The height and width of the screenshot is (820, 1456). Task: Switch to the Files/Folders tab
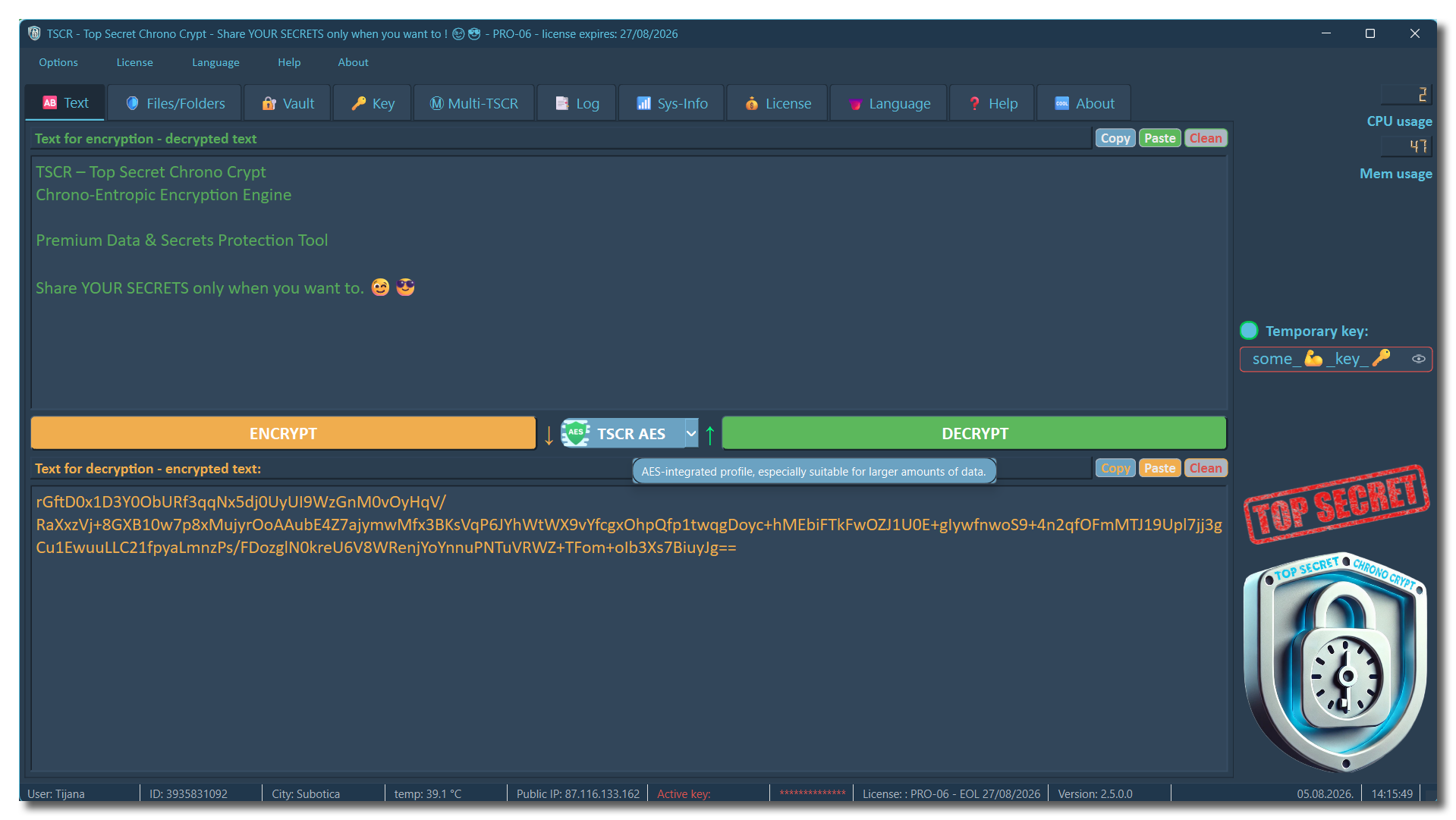(x=175, y=103)
